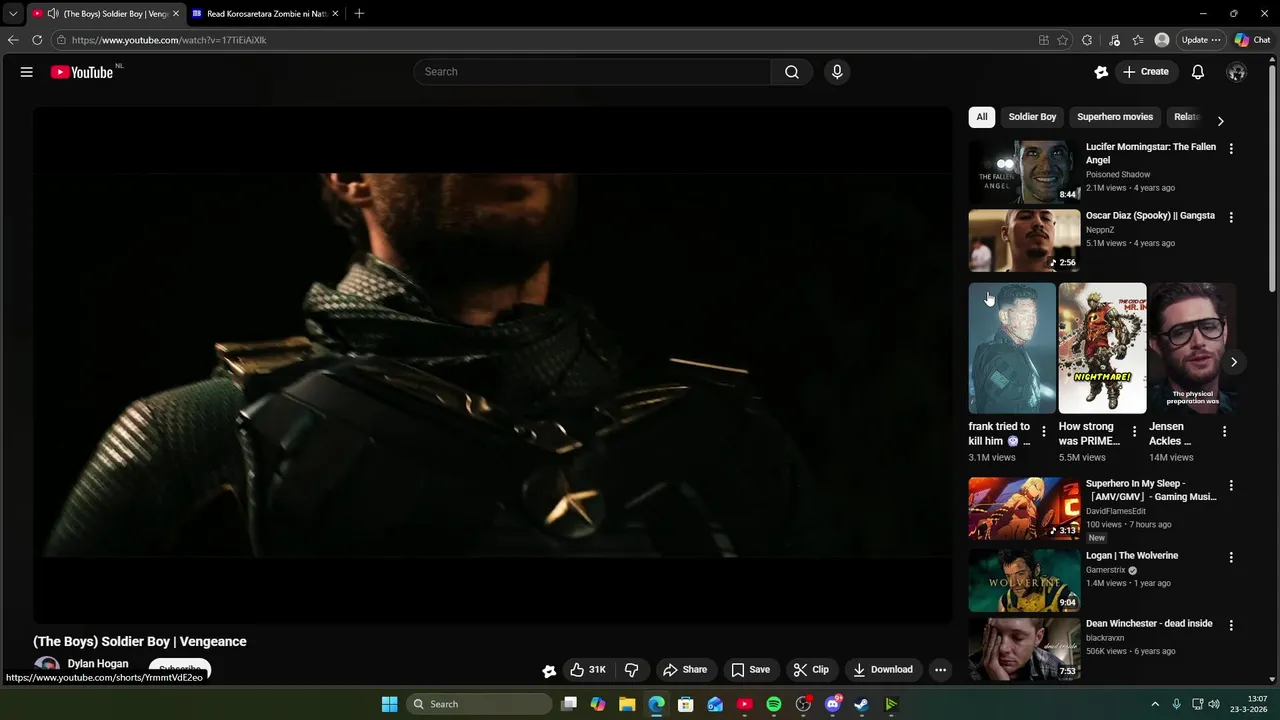The image size is (1280, 720).
Task: Mute the tab via speaker icon
Action: [52, 14]
